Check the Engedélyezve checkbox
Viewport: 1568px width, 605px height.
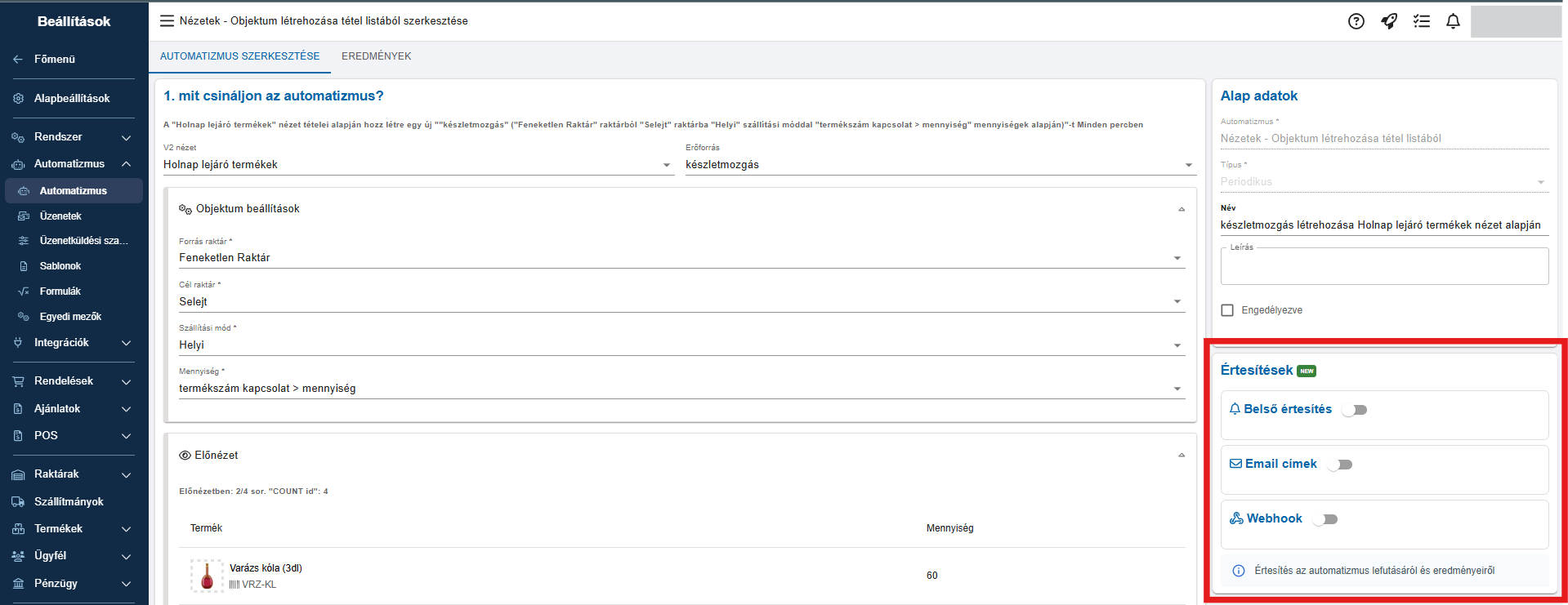pos(1227,310)
